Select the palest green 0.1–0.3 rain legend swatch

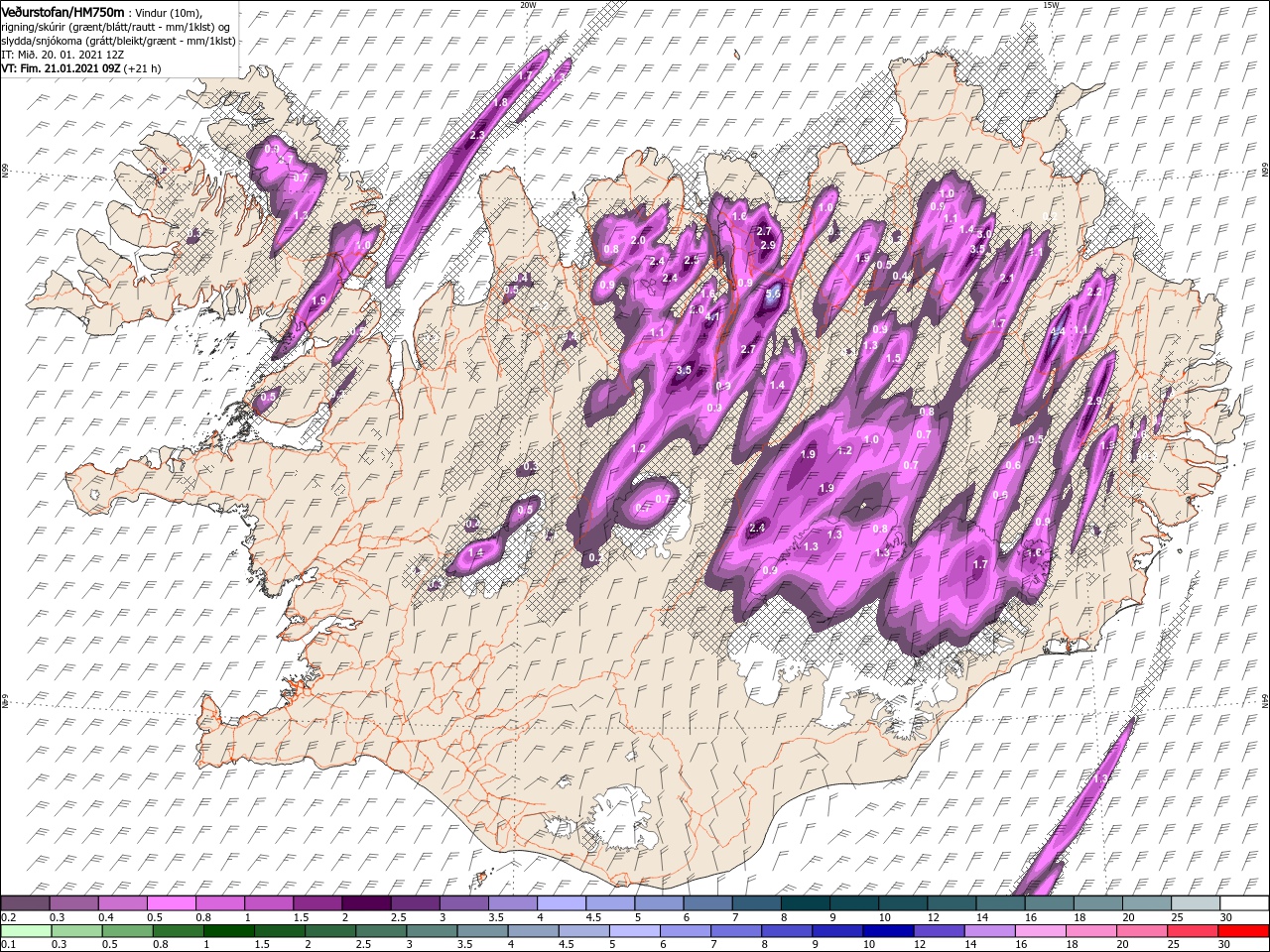(26, 931)
